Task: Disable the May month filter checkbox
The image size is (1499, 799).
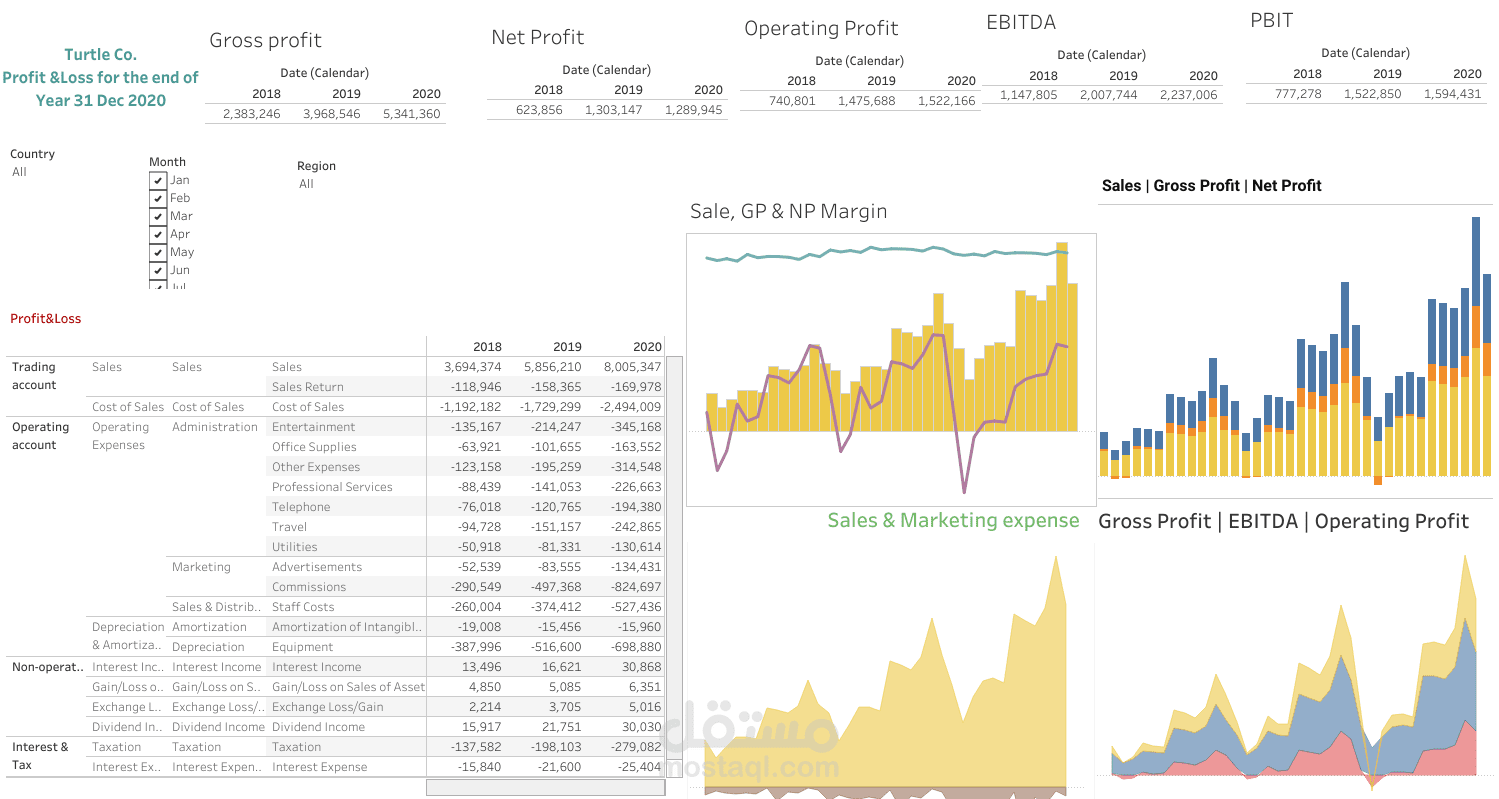Action: 158,251
